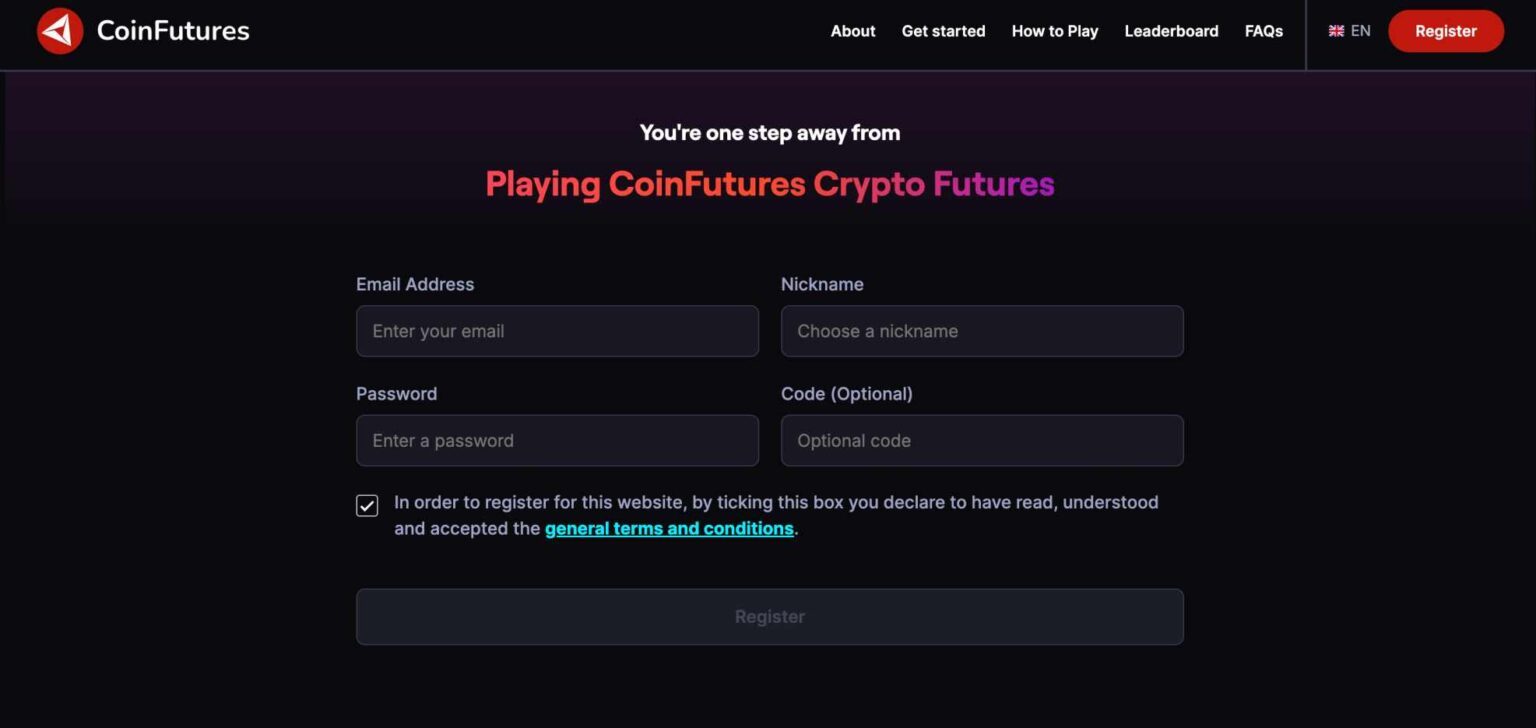Untick the terms acceptance checkbox
This screenshot has height=728, width=1536.
(x=367, y=505)
